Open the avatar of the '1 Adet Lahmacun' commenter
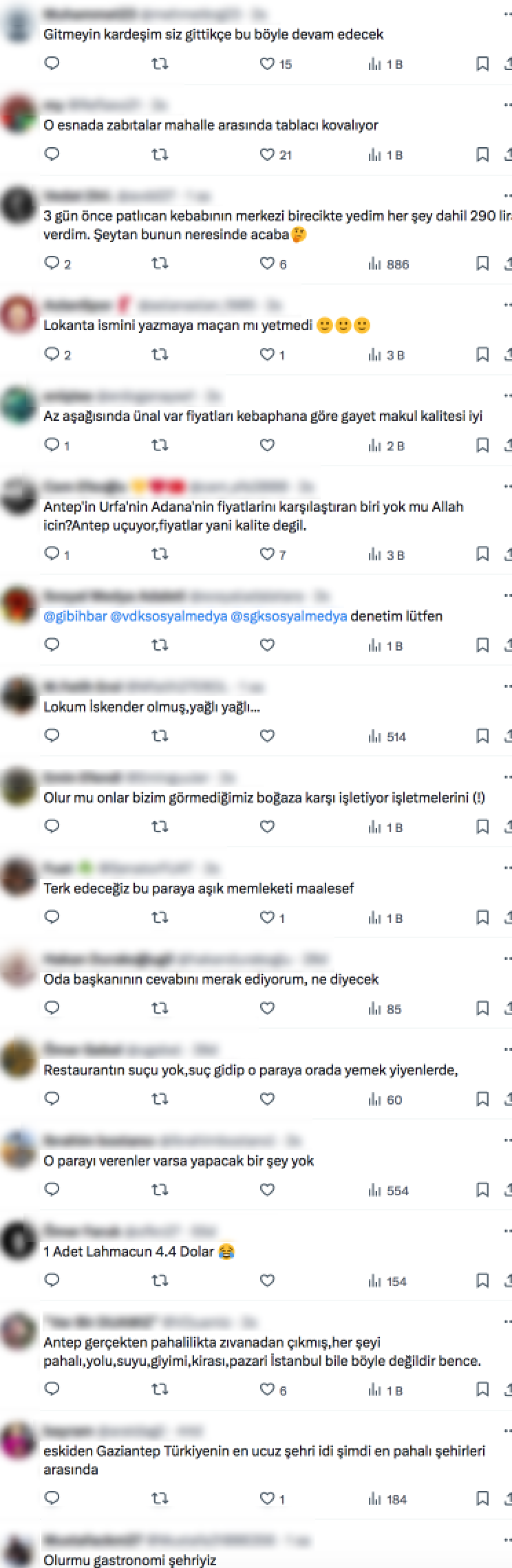Viewport: 512px width, 1568px height. [18, 1243]
